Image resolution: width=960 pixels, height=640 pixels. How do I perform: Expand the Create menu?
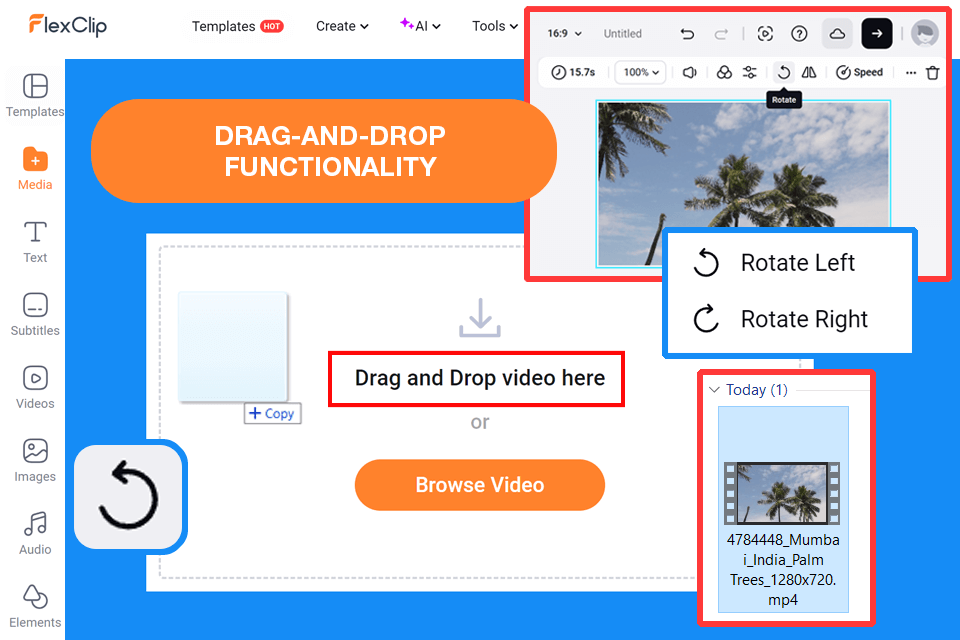click(x=342, y=26)
